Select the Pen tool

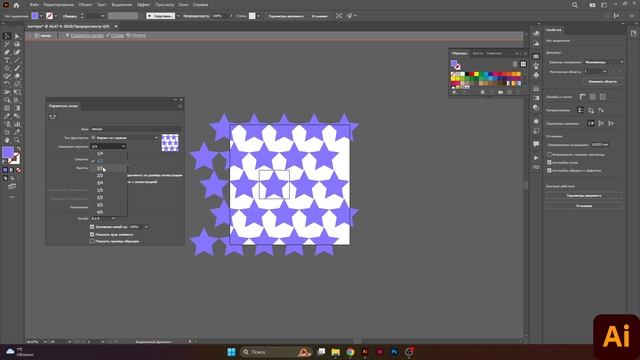click(x=7, y=52)
